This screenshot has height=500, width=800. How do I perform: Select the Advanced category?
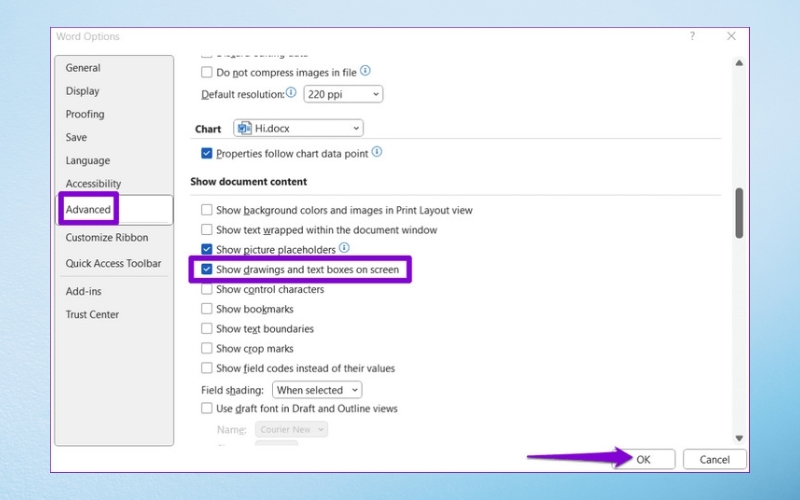point(88,209)
